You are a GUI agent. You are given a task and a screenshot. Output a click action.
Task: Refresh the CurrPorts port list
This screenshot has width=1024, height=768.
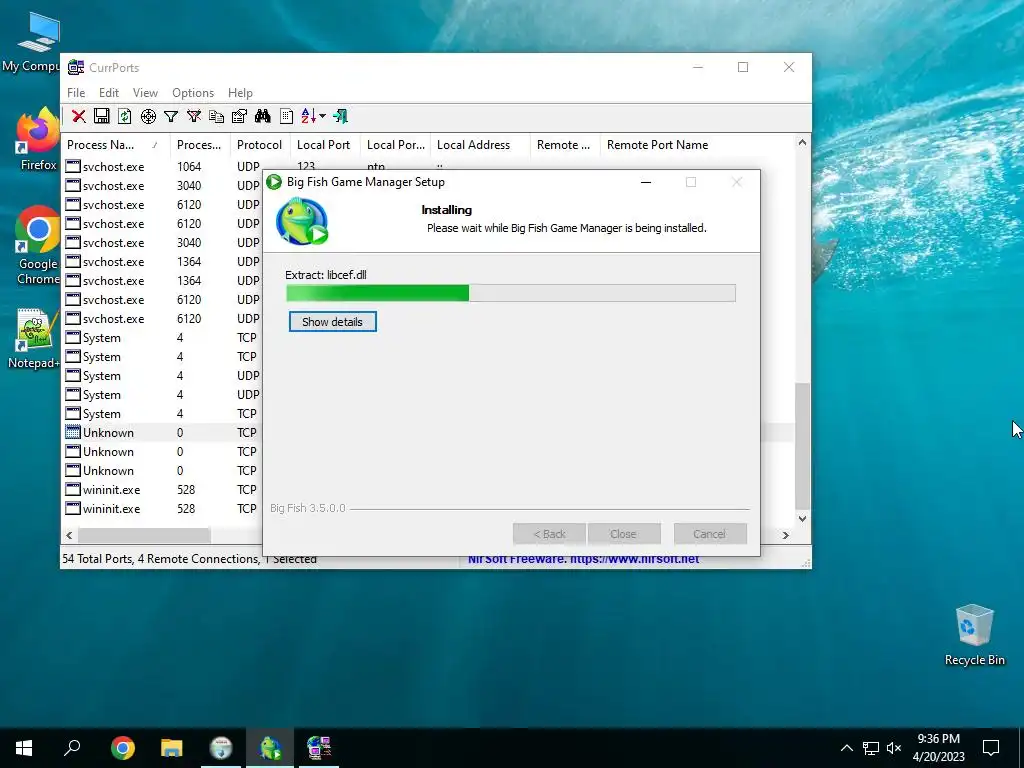coord(124,116)
